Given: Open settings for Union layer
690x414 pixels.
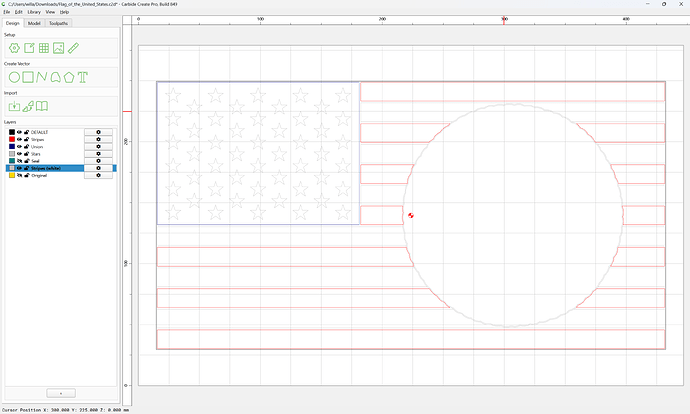Looking at the screenshot, I should tap(98, 147).
